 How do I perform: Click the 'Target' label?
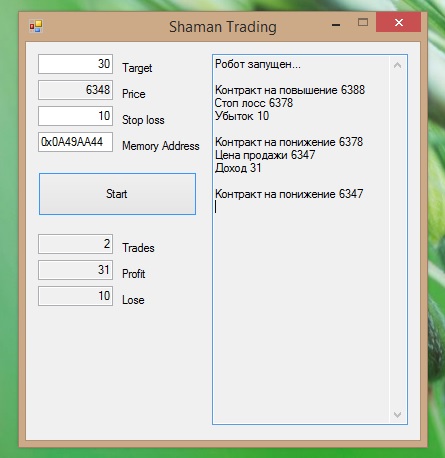tap(137, 68)
